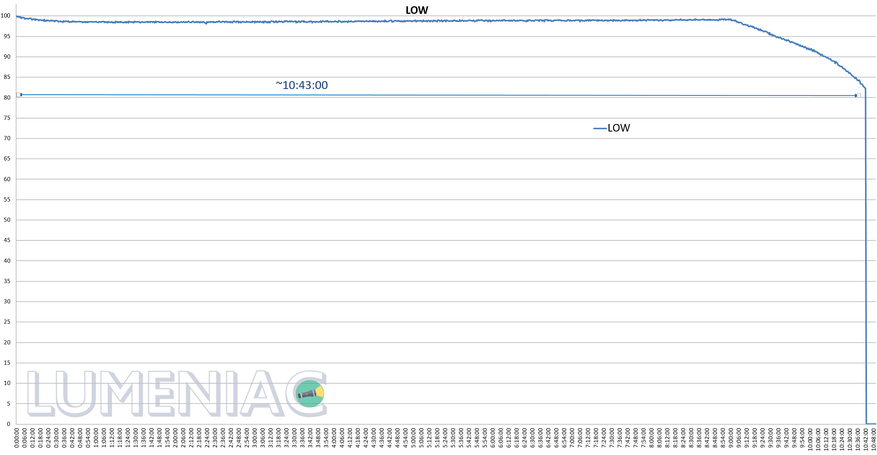The height and width of the screenshot is (455, 877).
Task: Click the horizontal runtime marker line
Action: pyautogui.click(x=438, y=95)
